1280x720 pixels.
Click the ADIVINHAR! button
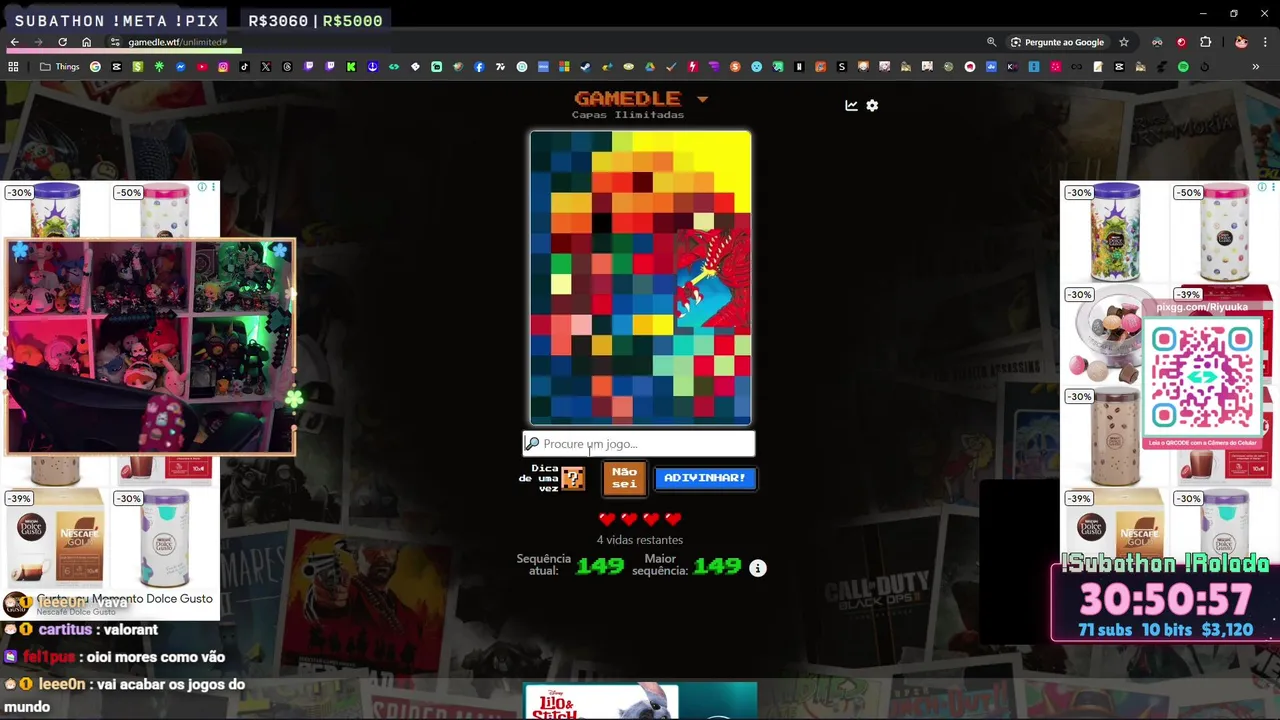pos(705,478)
